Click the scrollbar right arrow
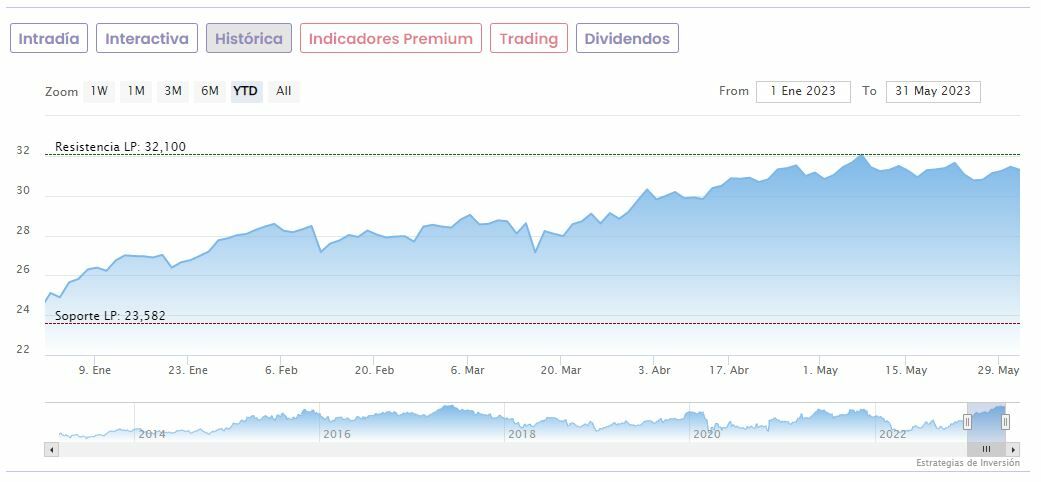 point(1014,450)
